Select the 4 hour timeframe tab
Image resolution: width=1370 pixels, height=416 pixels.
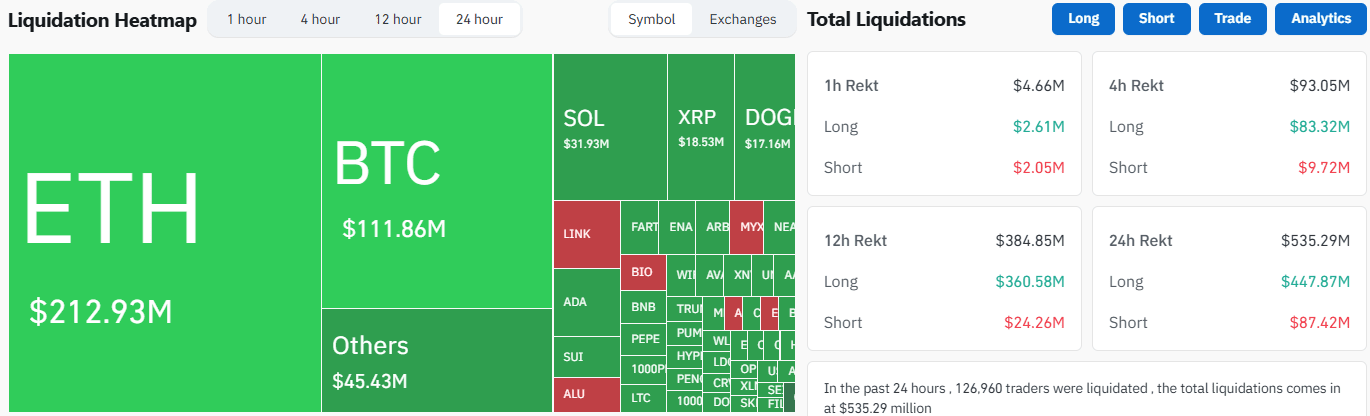(320, 19)
